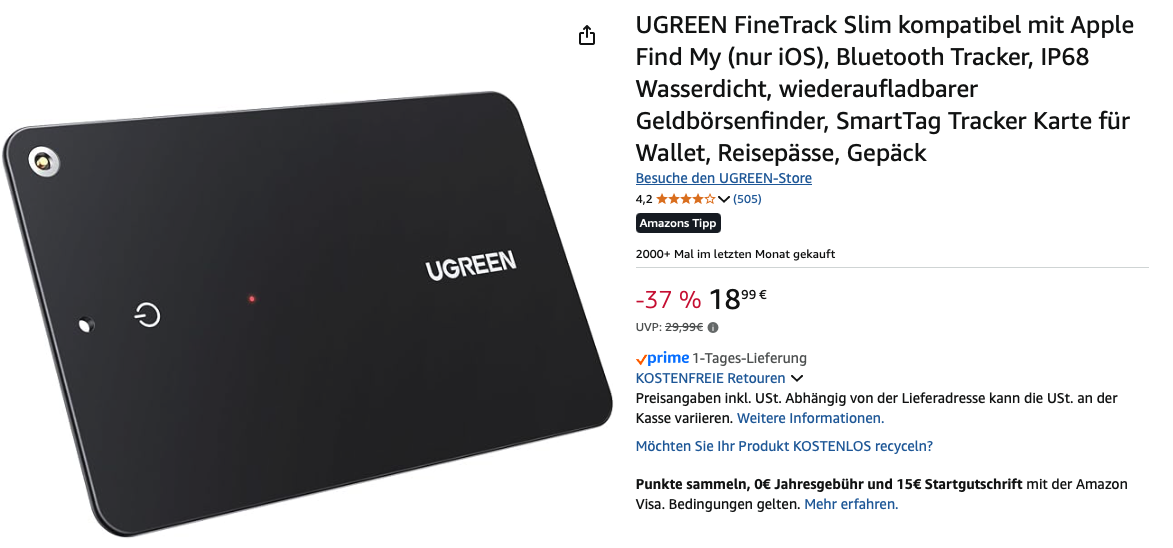Click Mehr erfahren for Amazon Visa
Viewport: 1173px width, 548px height.
click(851, 504)
